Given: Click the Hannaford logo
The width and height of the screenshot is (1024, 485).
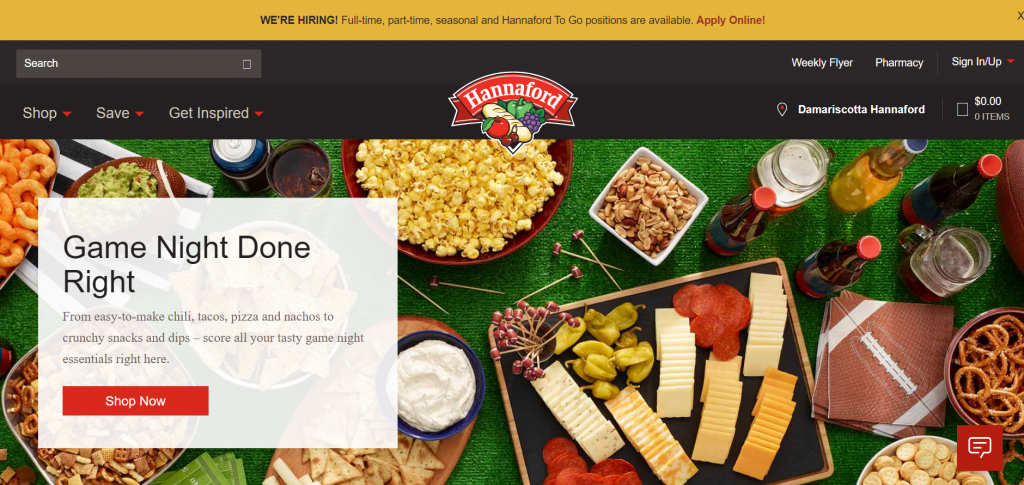Looking at the screenshot, I should pyautogui.click(x=513, y=112).
